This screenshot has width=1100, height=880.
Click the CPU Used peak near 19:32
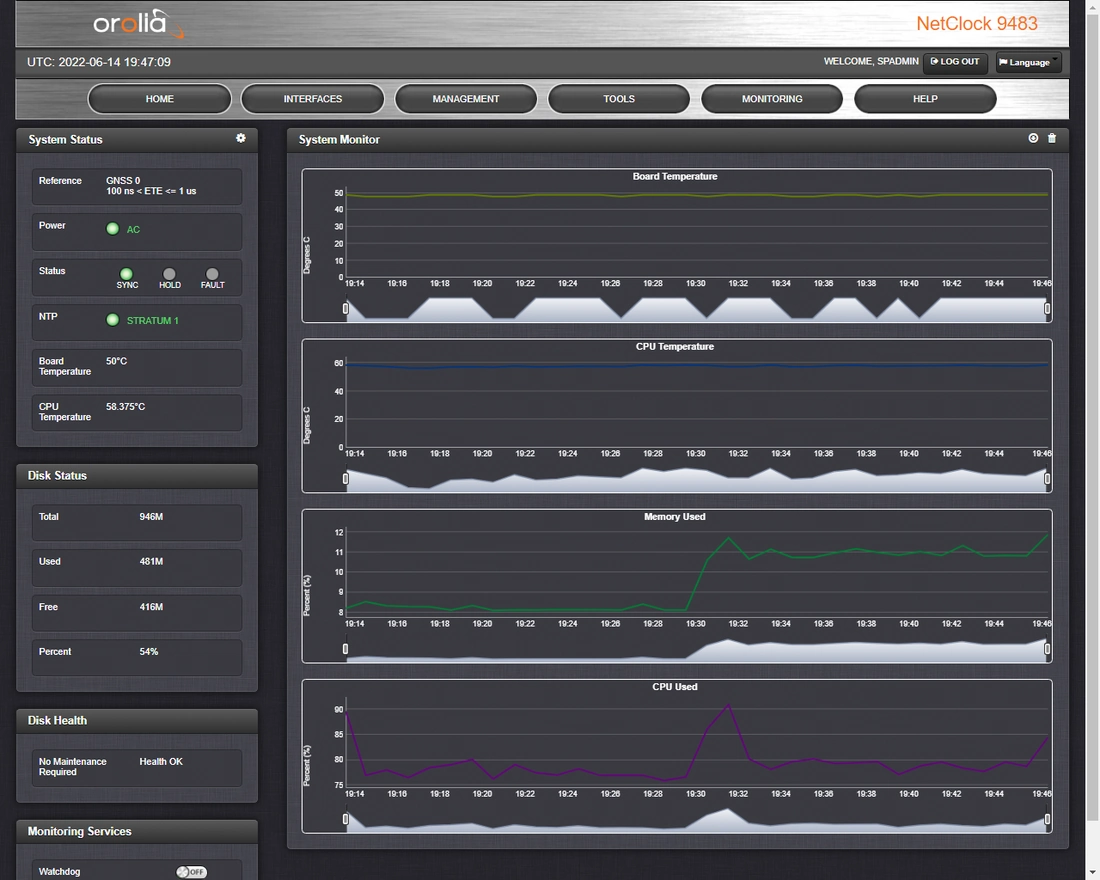728,704
